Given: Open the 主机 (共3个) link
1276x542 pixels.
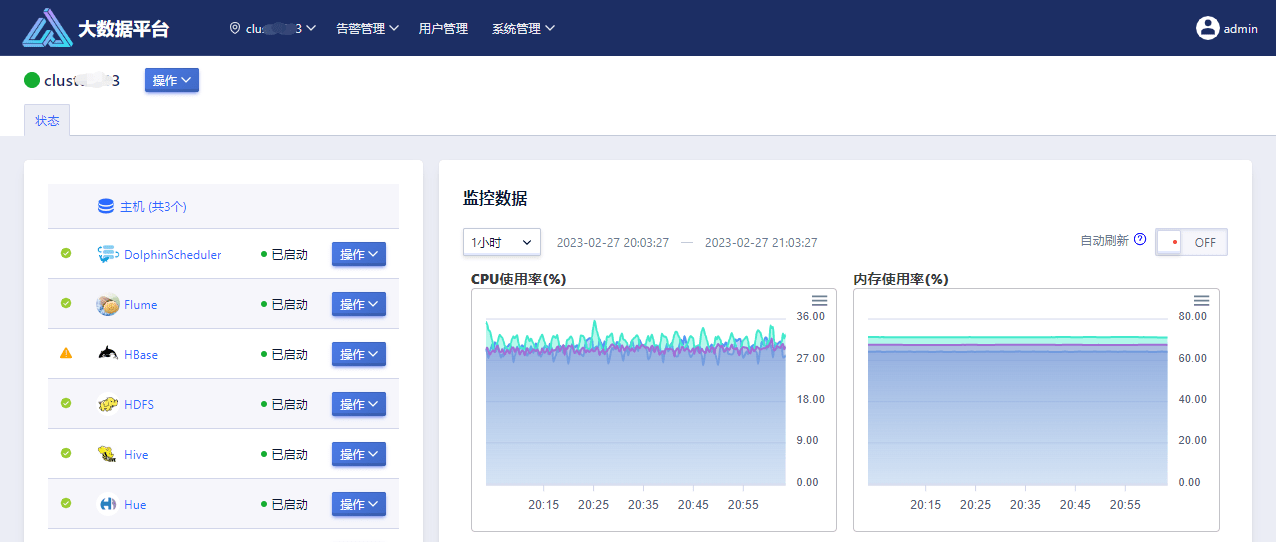Looking at the screenshot, I should [x=153, y=207].
